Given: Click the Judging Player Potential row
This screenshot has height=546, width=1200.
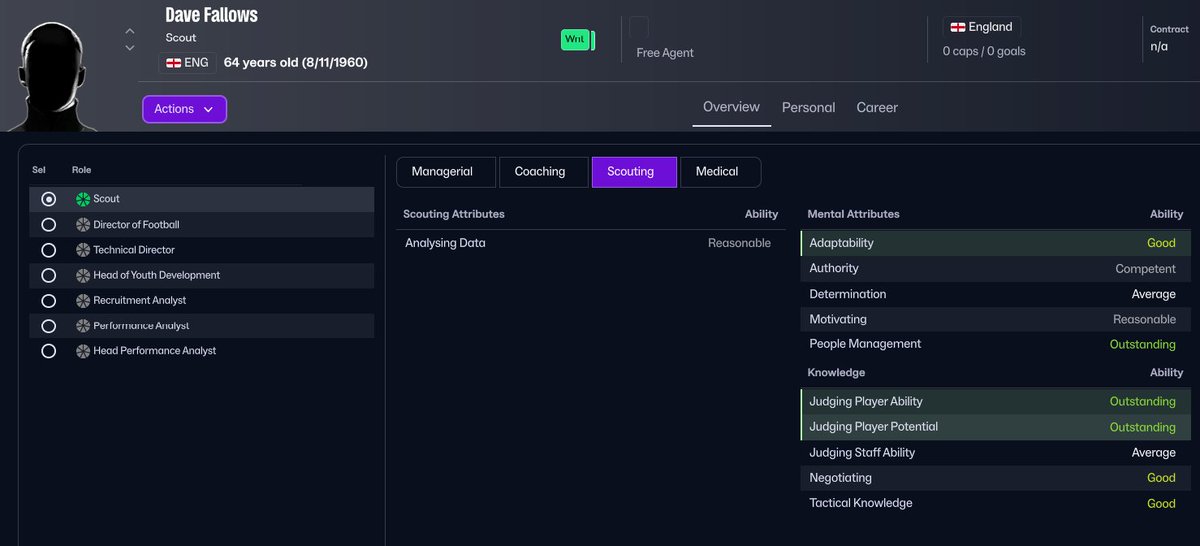Looking at the screenshot, I should coord(995,427).
